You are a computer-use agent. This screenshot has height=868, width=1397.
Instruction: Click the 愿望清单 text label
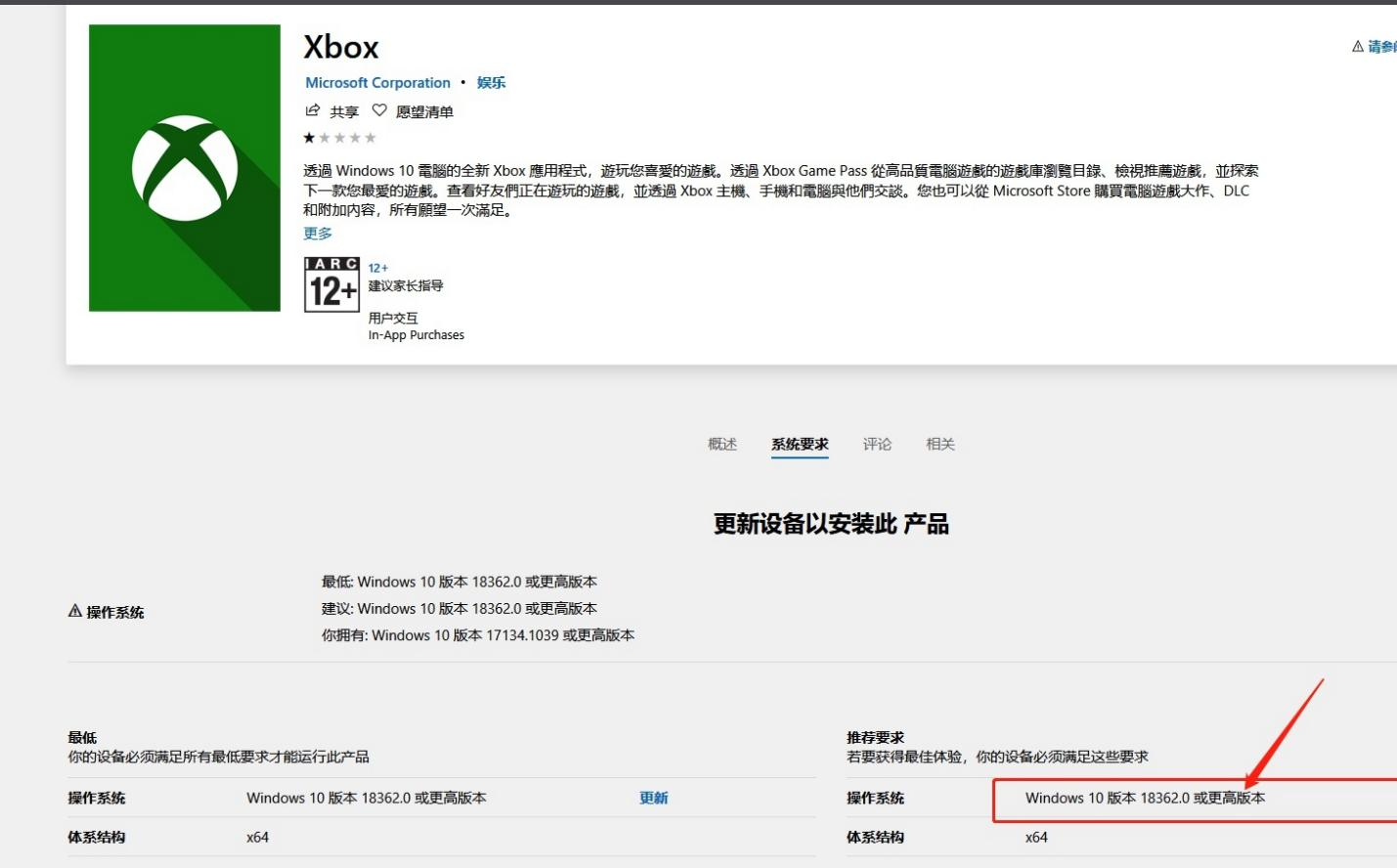424,111
